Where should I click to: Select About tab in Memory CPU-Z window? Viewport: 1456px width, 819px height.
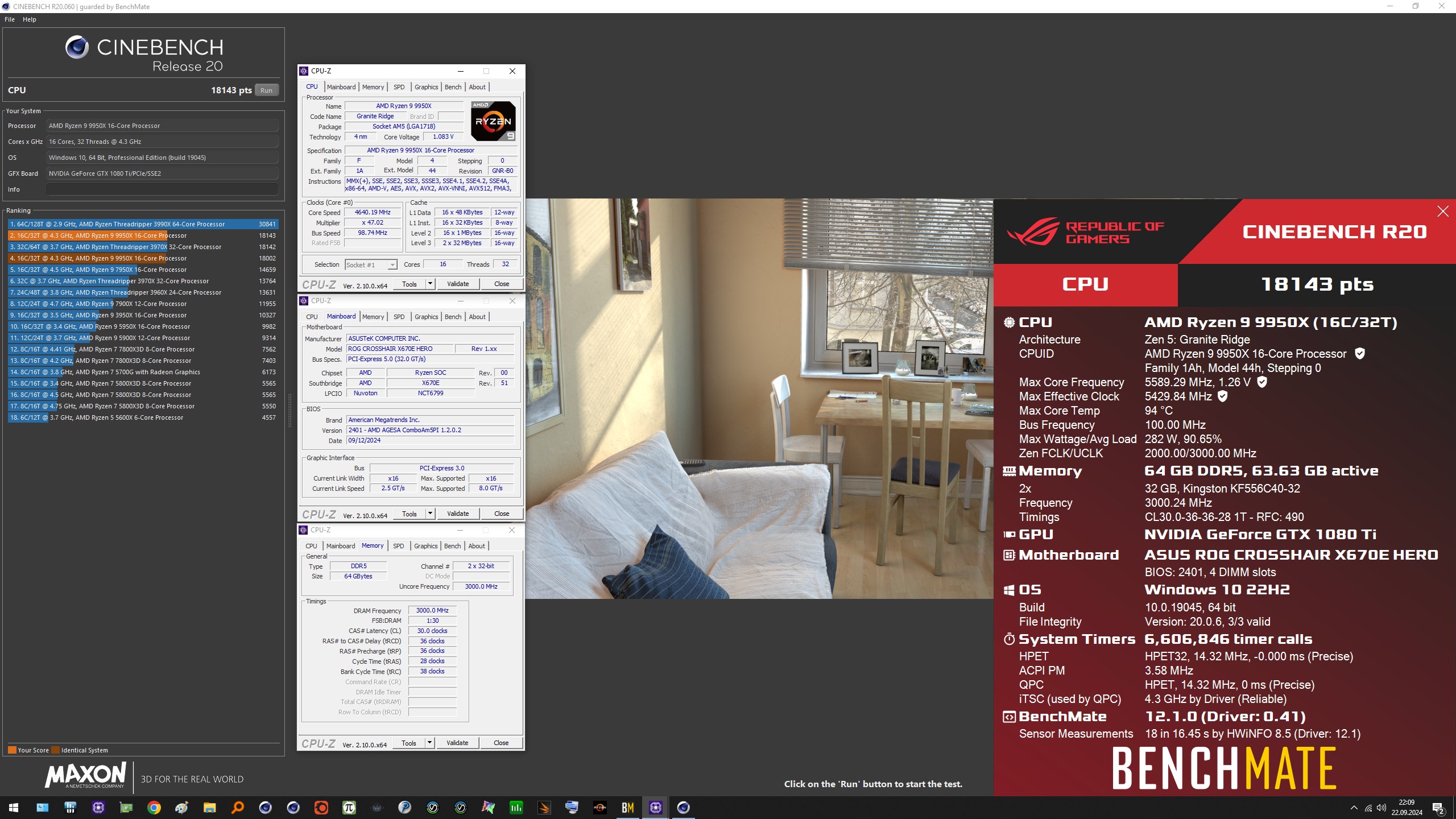point(477,546)
